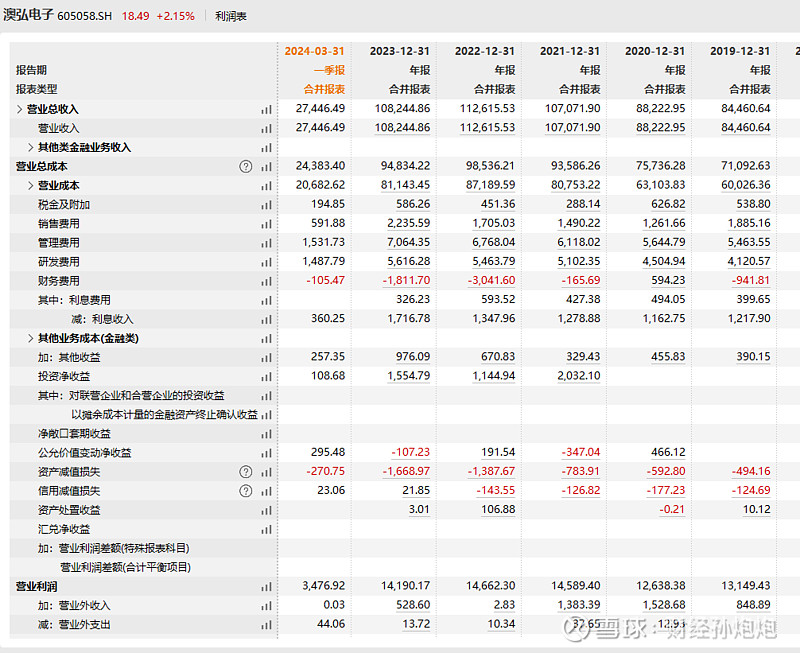The width and height of the screenshot is (800, 653).
Task: Open chart icon for 信用减值损失 row
Action: pos(266,491)
